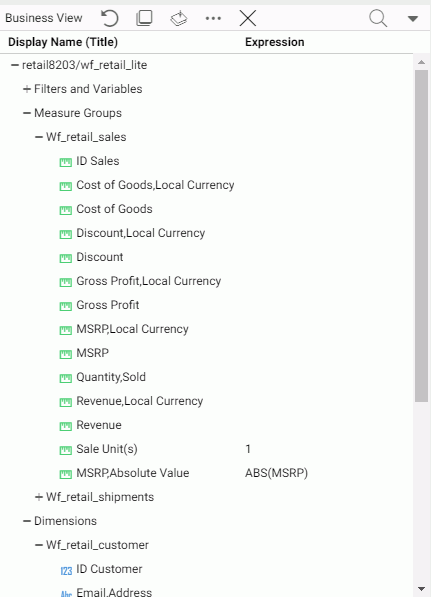Screen dimensions: 431x597
Task: Open the dropdown arrow beside search
Action: 413,18
